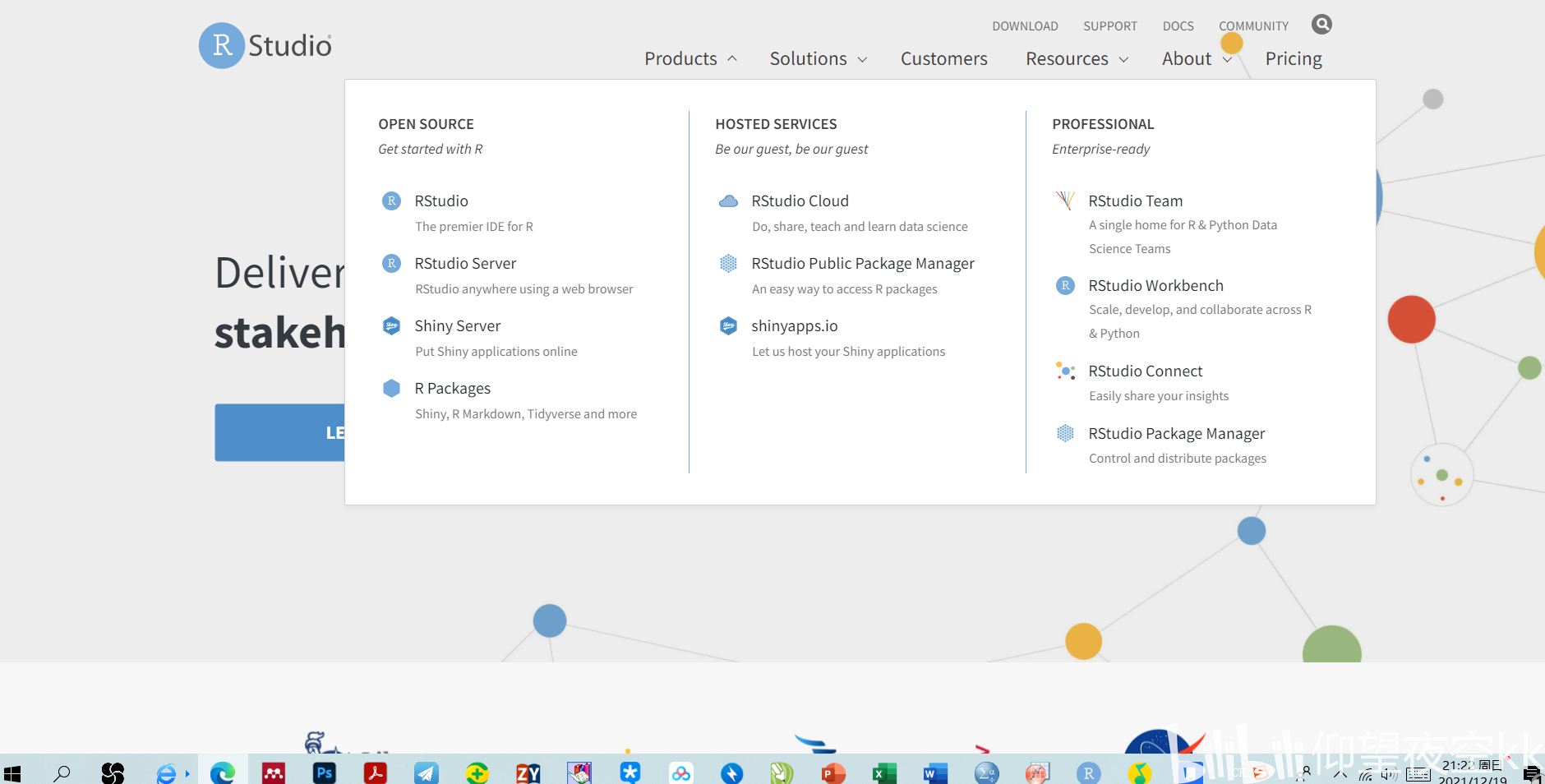
Task: Open the Resources menu
Action: click(1068, 58)
